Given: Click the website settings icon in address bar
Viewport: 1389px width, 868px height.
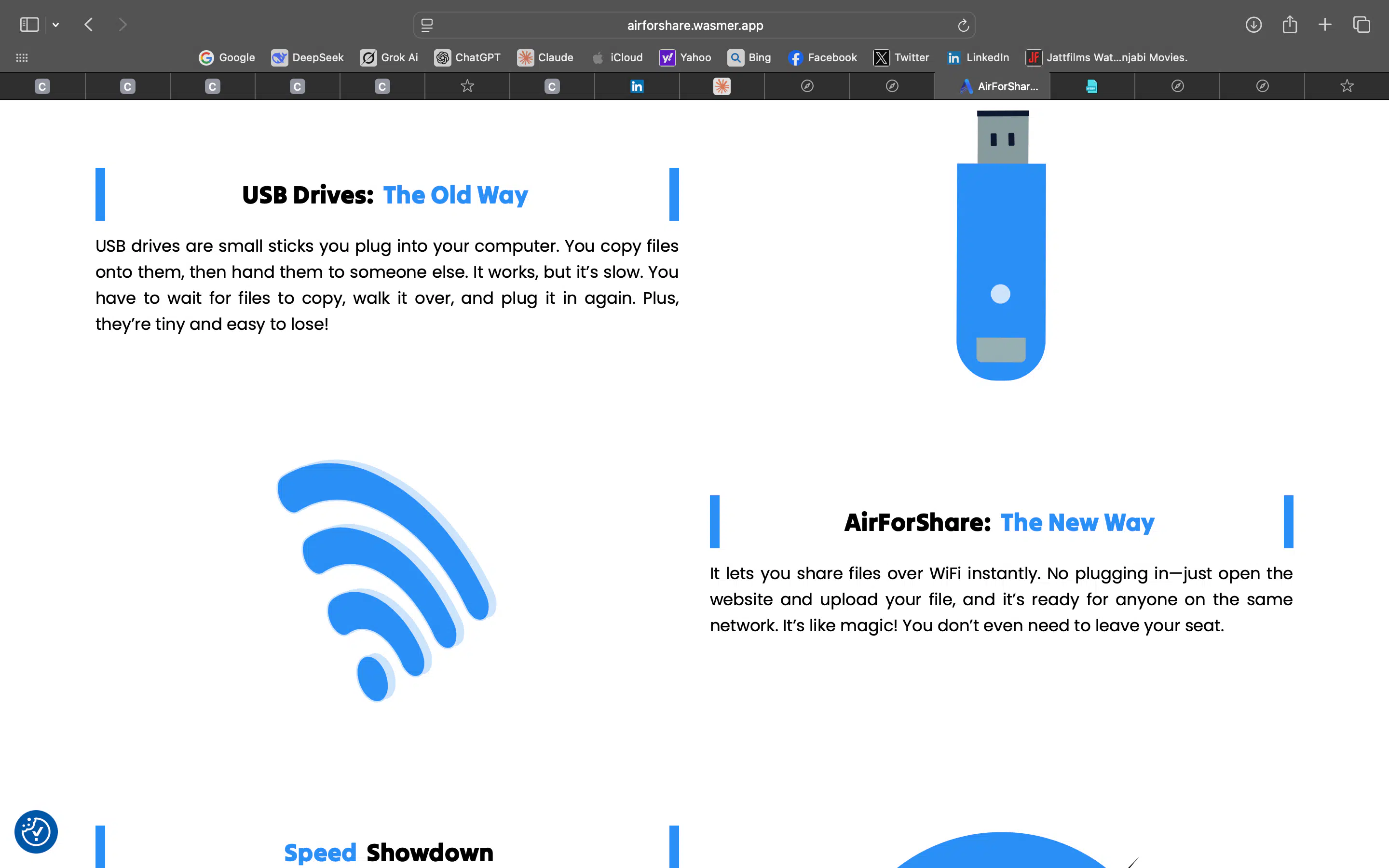Looking at the screenshot, I should [x=427, y=25].
